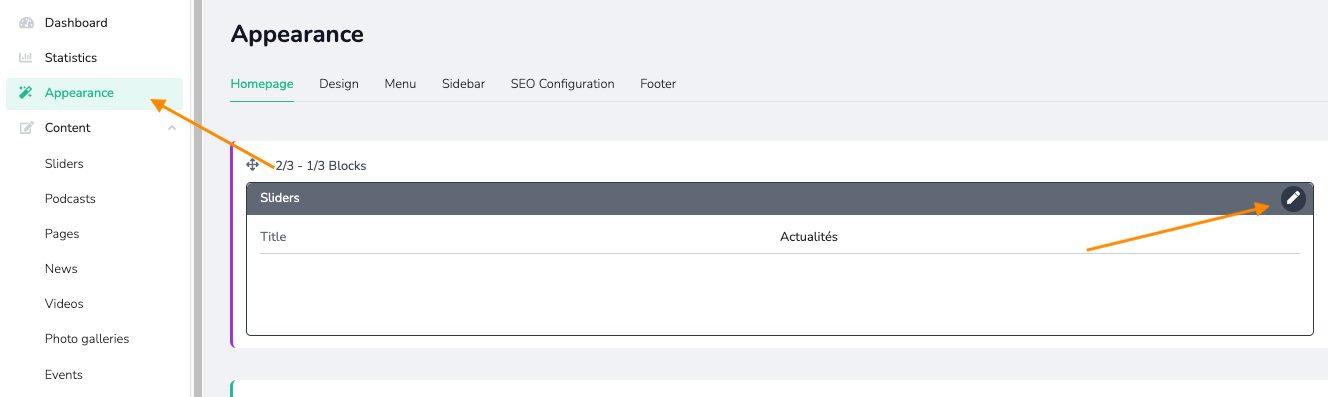Go to the SEO Configuration tab

point(562,84)
